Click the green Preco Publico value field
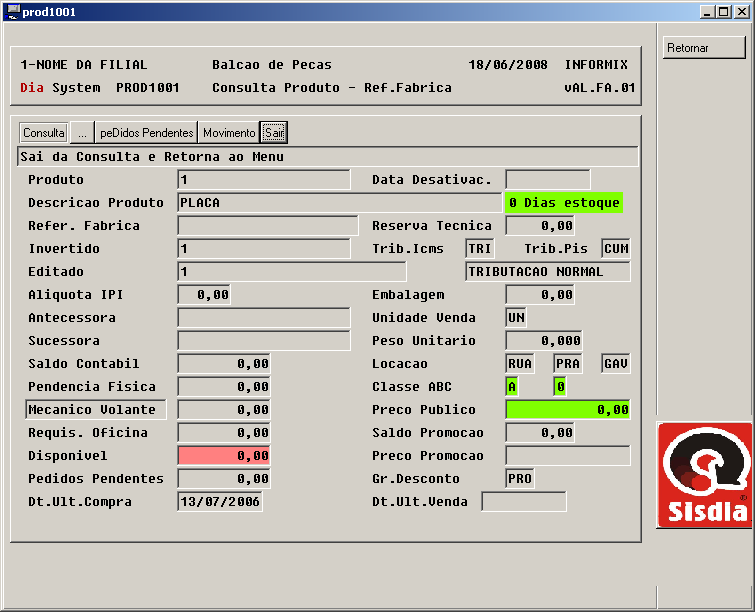755x612 pixels. [568, 410]
